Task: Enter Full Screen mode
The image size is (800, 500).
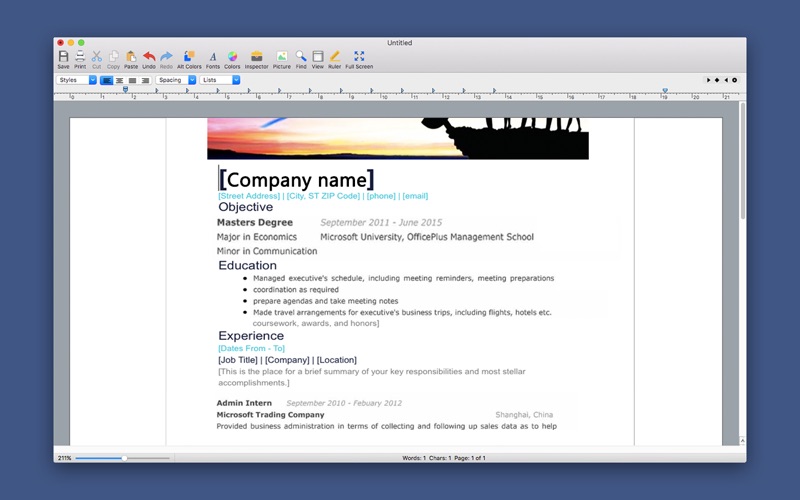Action: pyautogui.click(x=359, y=58)
